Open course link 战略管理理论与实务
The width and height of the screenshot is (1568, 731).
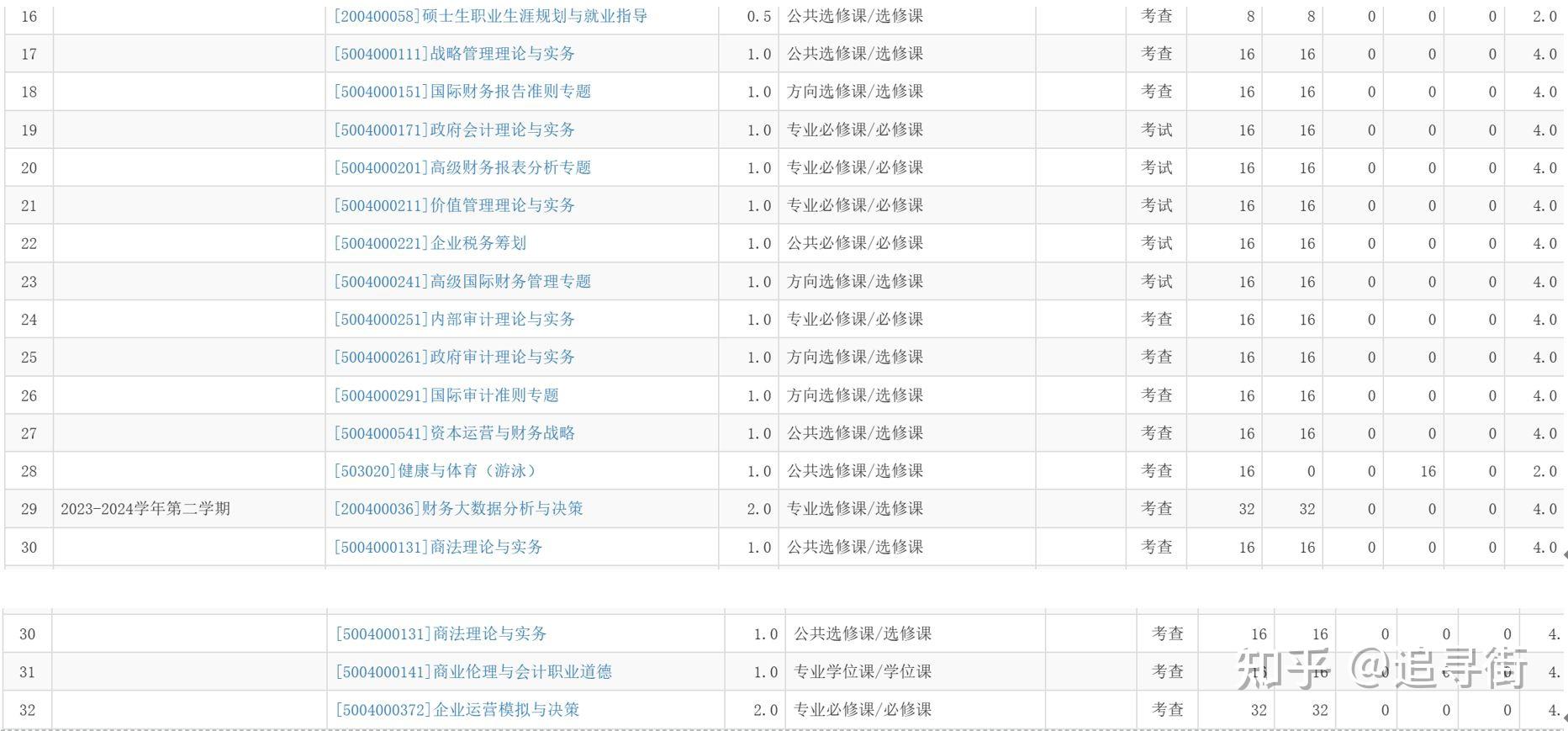click(454, 54)
